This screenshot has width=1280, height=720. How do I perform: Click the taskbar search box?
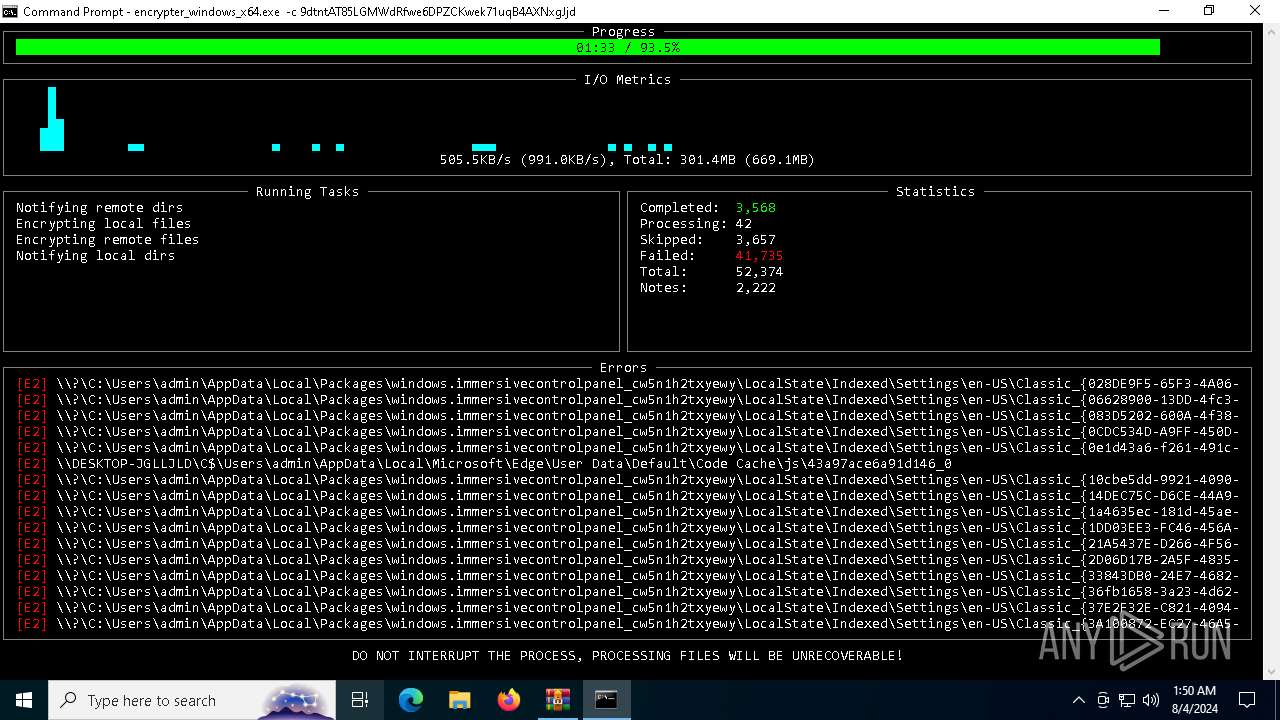[192, 700]
